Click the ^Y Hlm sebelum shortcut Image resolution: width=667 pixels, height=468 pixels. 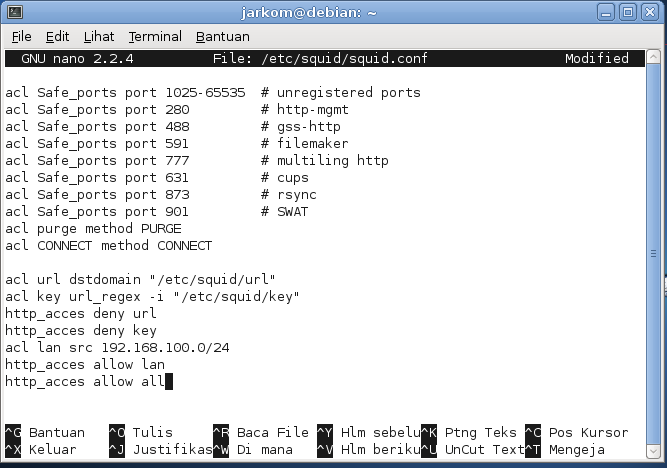[369, 433]
